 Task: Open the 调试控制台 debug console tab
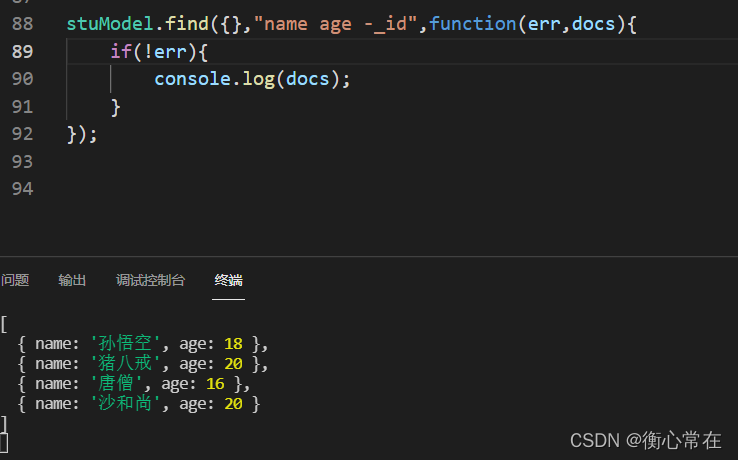coord(150,280)
